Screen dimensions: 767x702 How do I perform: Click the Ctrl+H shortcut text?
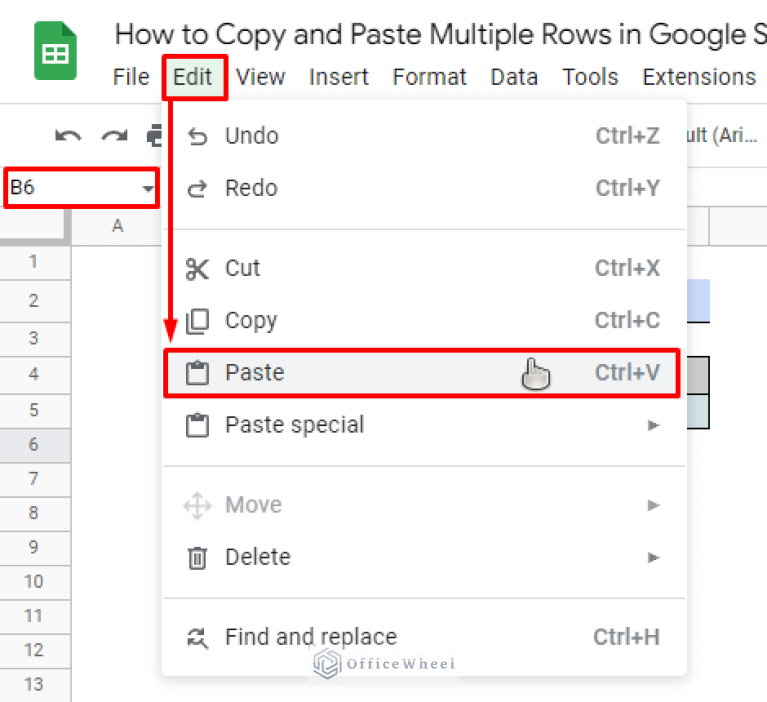click(627, 637)
